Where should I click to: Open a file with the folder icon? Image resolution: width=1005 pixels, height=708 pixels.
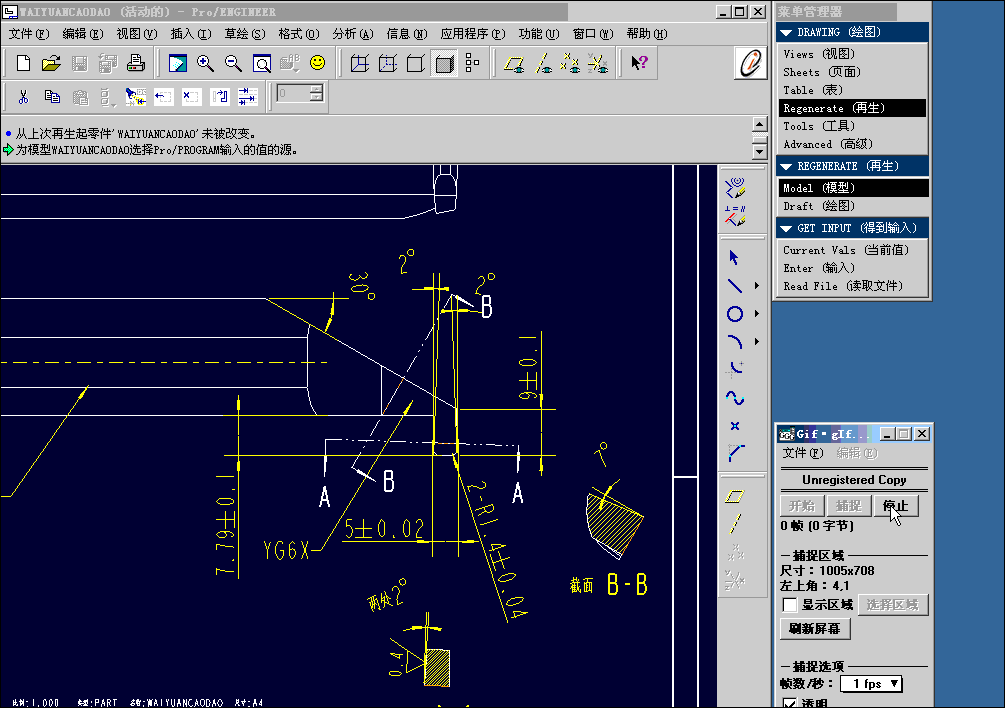click(x=51, y=63)
